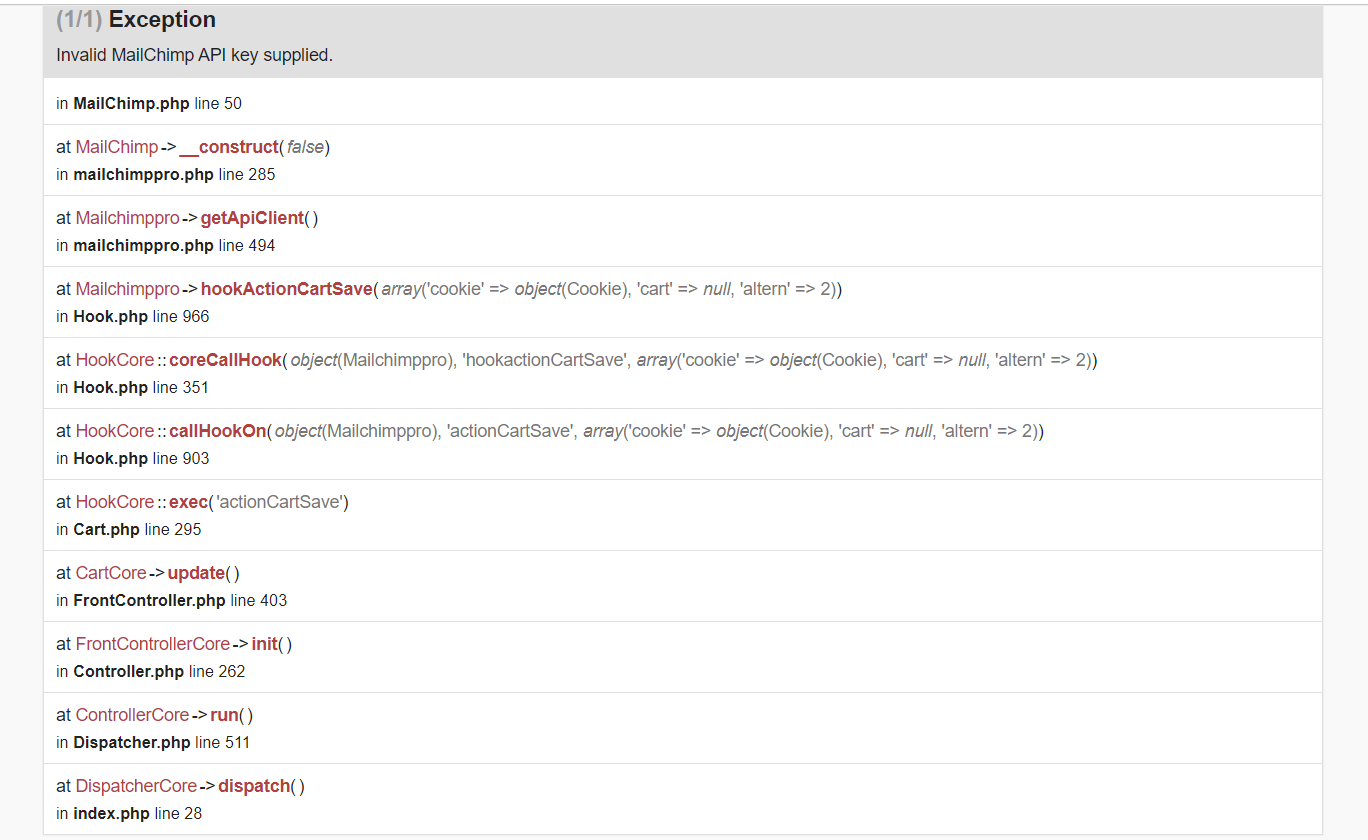Click the CartCore class name

tap(111, 573)
